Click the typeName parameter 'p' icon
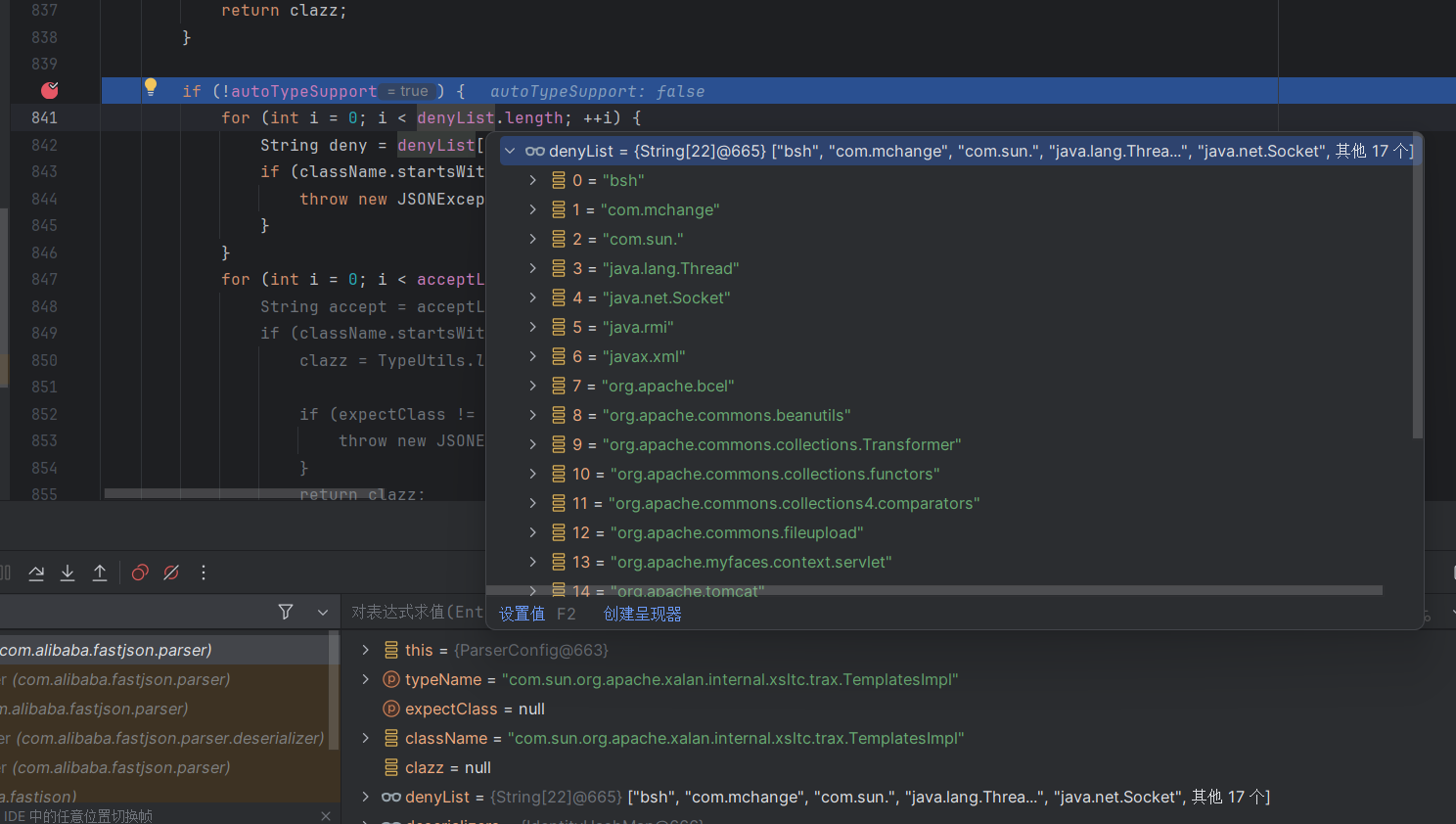 [391, 679]
